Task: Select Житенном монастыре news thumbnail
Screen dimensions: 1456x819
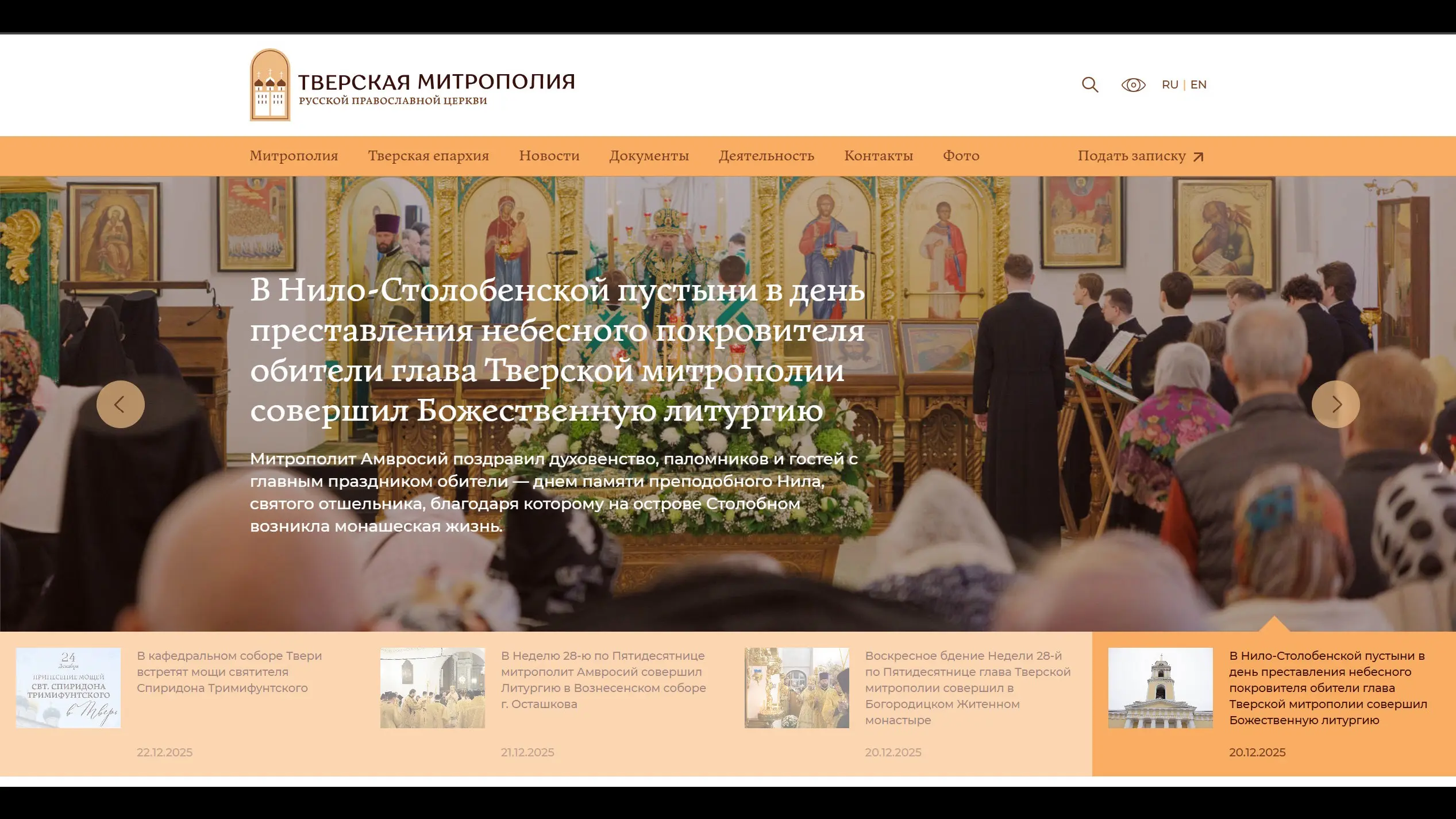Action: click(796, 687)
